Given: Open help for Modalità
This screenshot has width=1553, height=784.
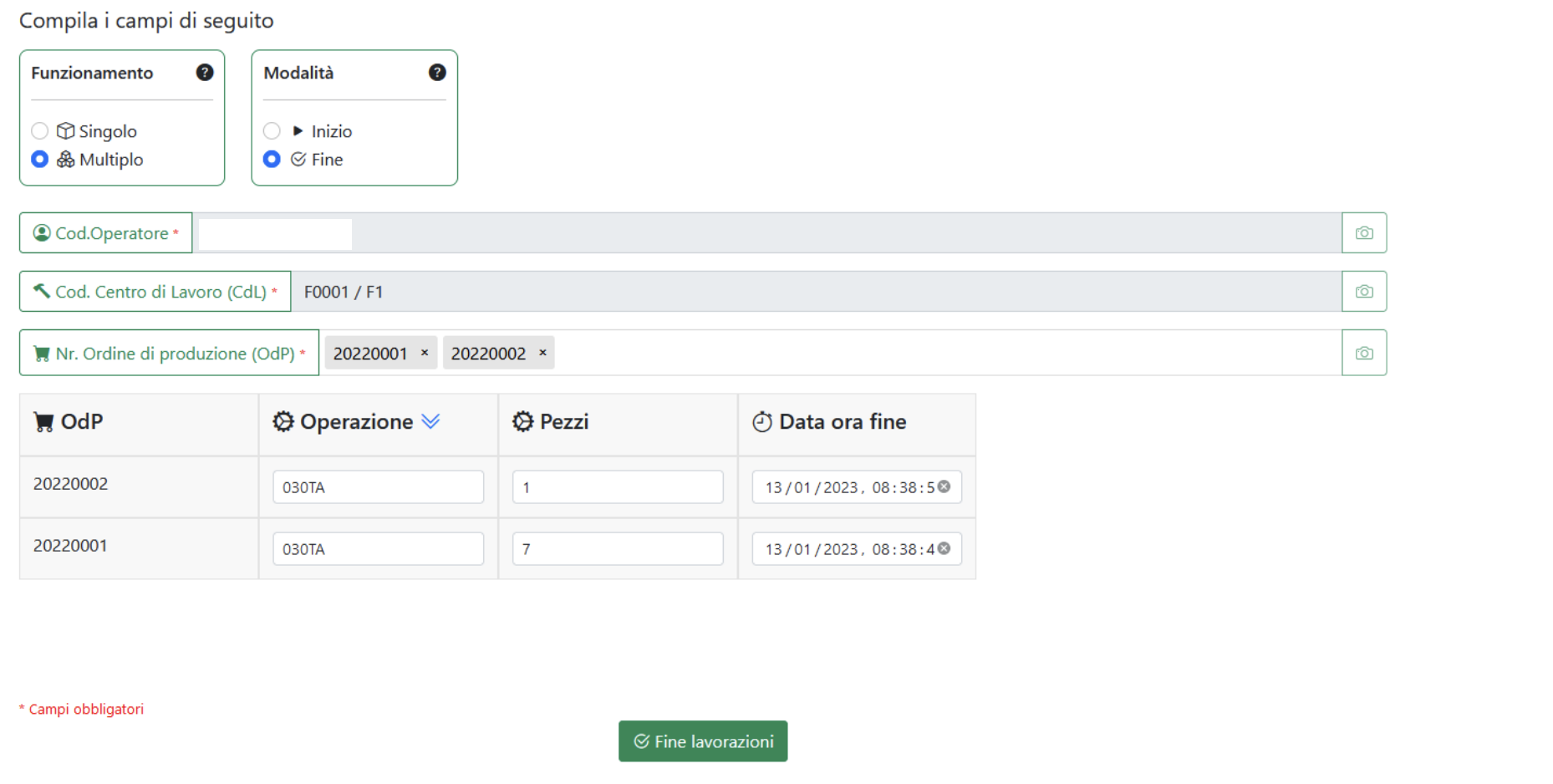Looking at the screenshot, I should [437, 73].
